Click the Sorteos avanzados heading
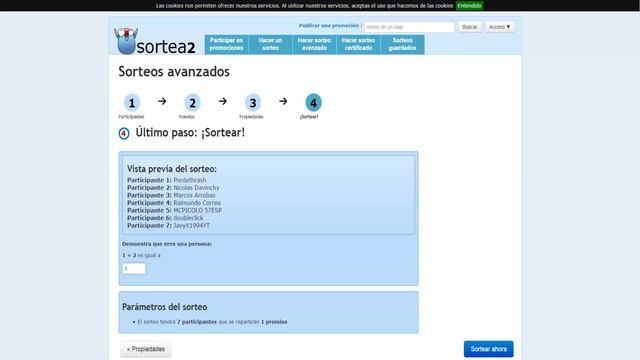 [x=174, y=72]
